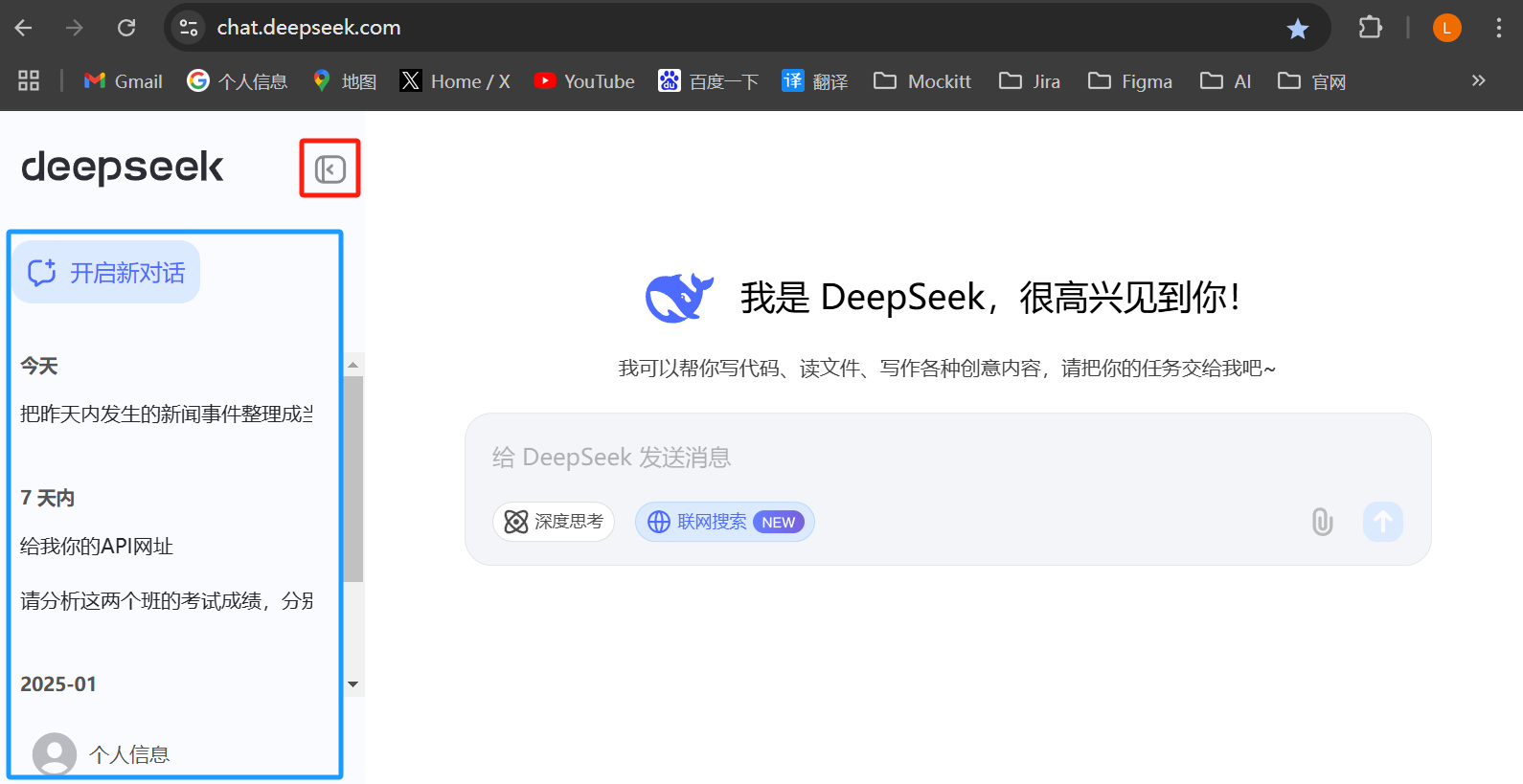1523x784 pixels.
Task: Toggle 联网搜索 web search mode
Action: click(725, 522)
